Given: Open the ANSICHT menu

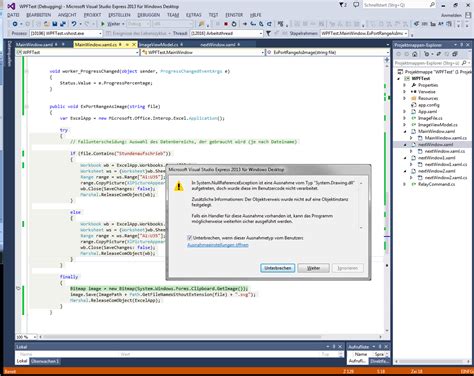Looking at the screenshot, I should point(67,15).
